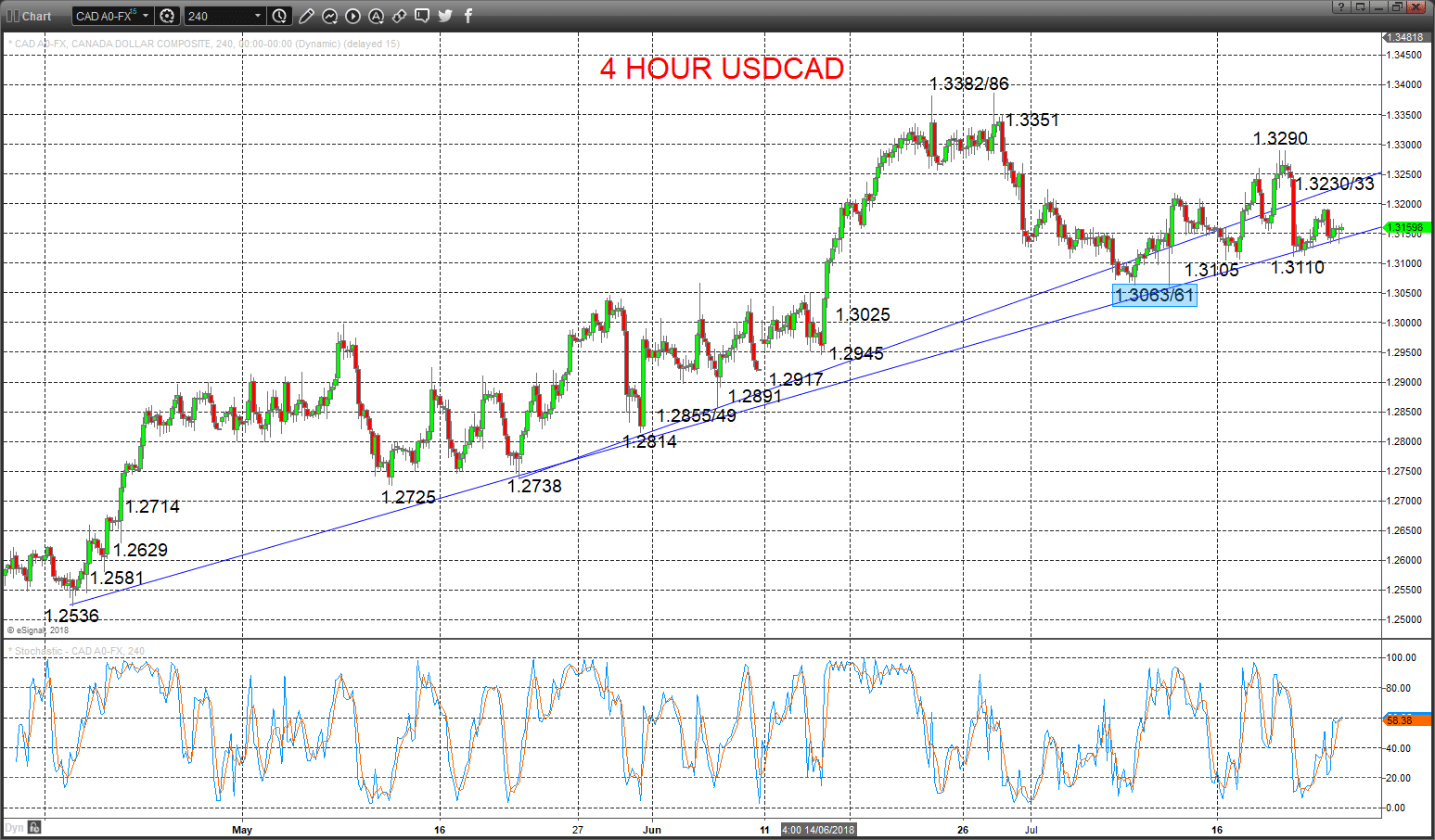Click the Dyn scaling label
The height and width of the screenshot is (840, 1435).
click(x=15, y=827)
